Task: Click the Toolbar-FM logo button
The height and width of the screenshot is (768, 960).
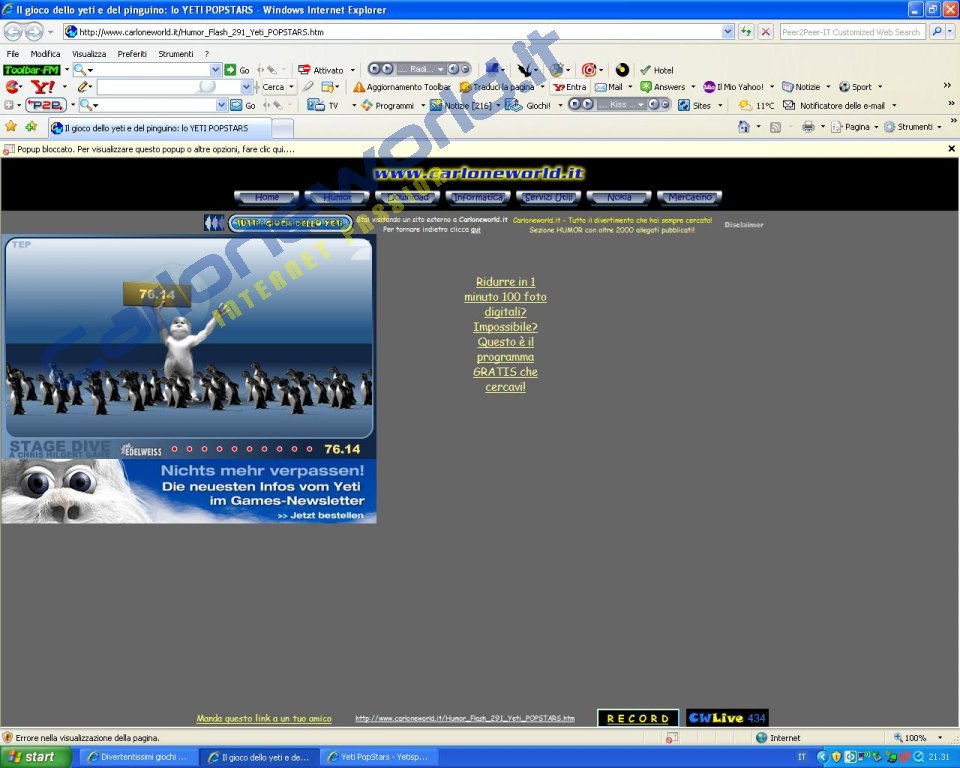Action: coord(31,70)
